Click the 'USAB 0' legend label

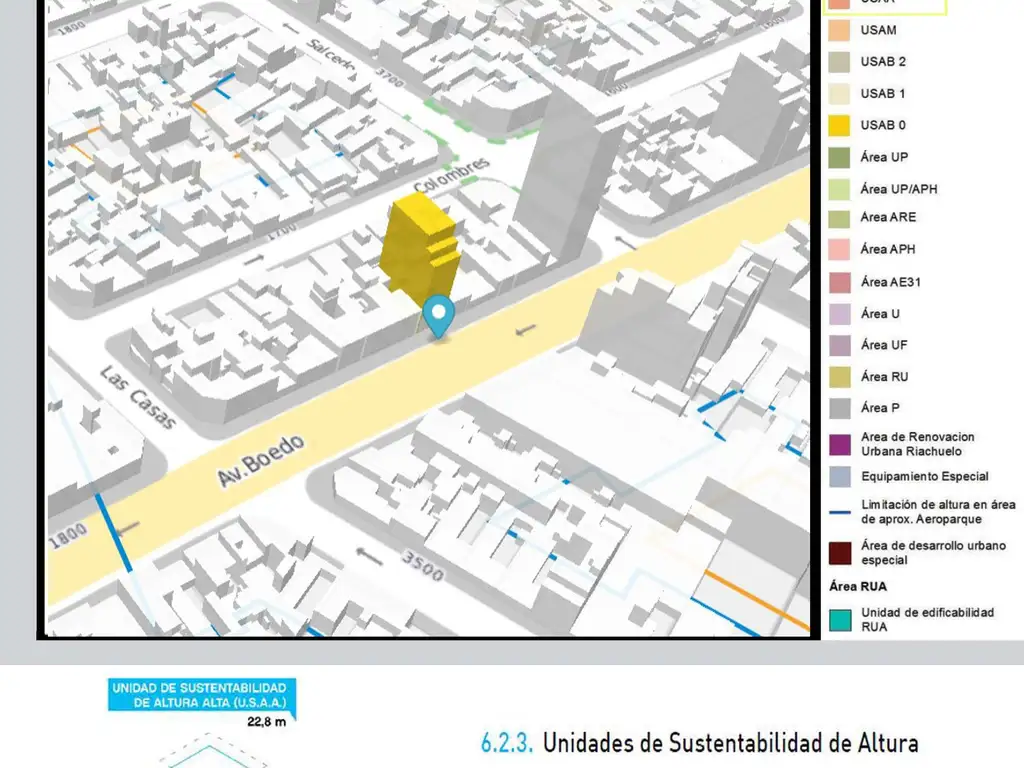(883, 125)
